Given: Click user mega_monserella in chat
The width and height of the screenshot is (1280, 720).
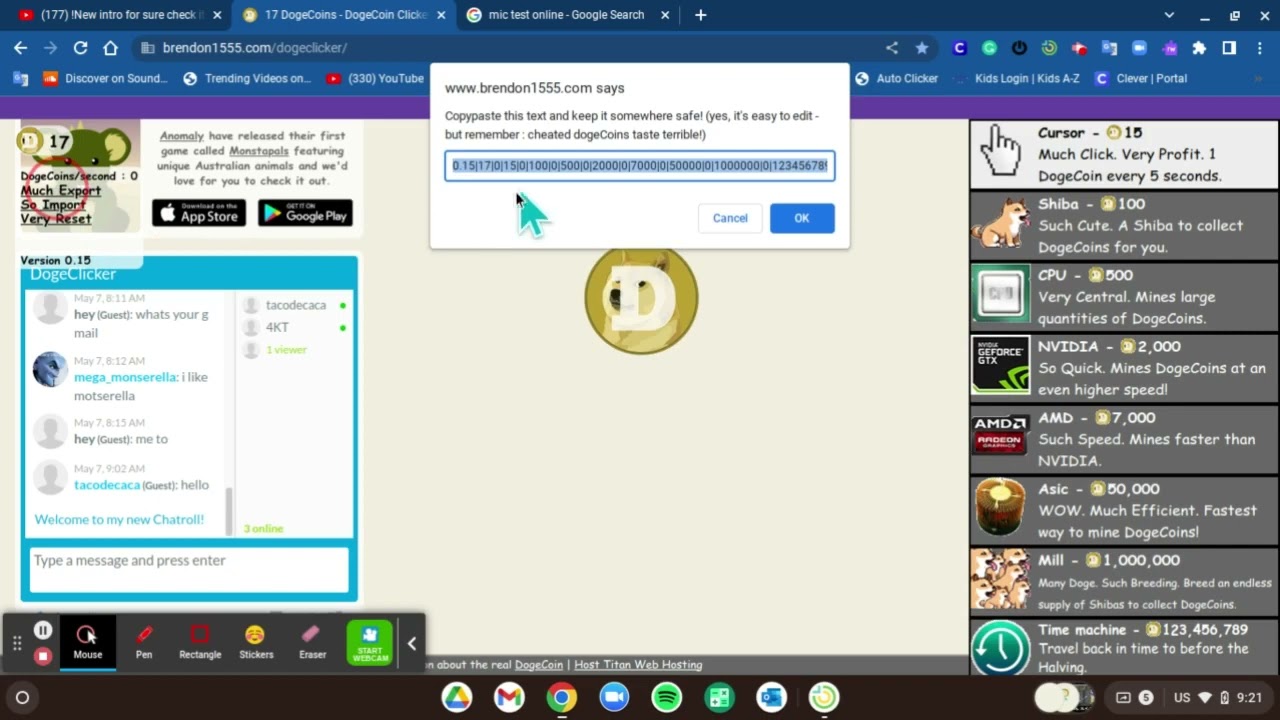Looking at the screenshot, I should 125,377.
